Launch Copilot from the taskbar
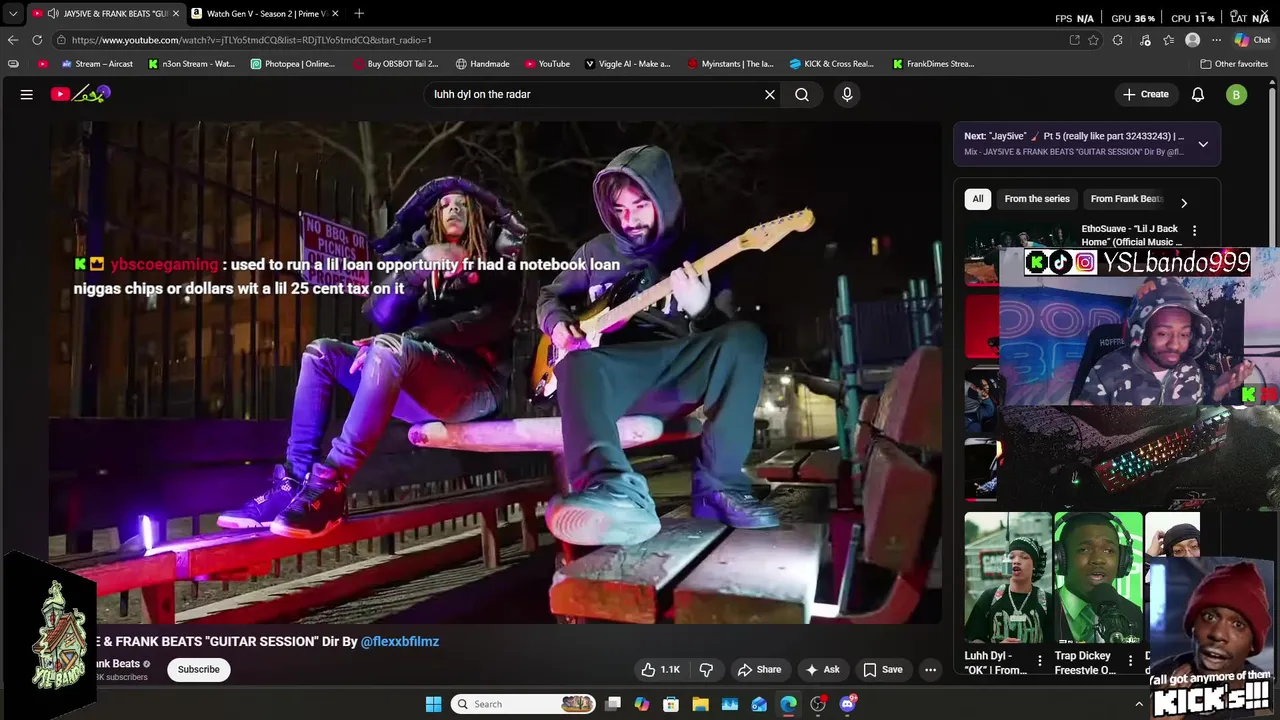The image size is (1280, 720). click(x=642, y=704)
